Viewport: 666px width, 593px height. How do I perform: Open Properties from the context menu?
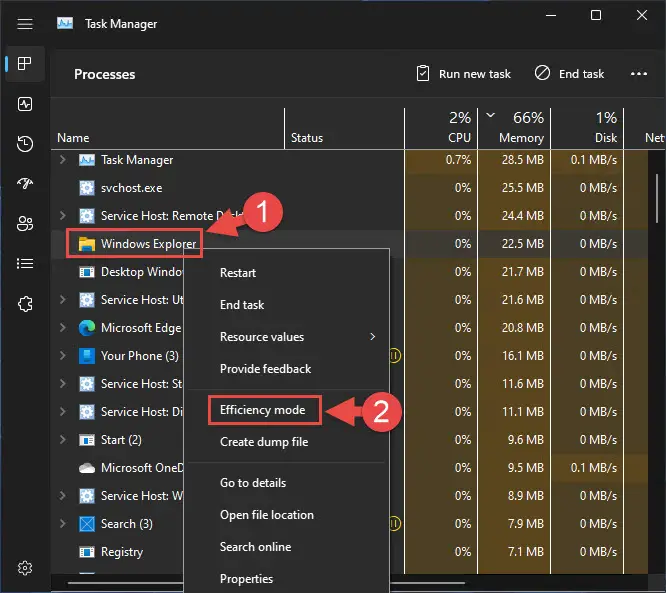pos(288,579)
